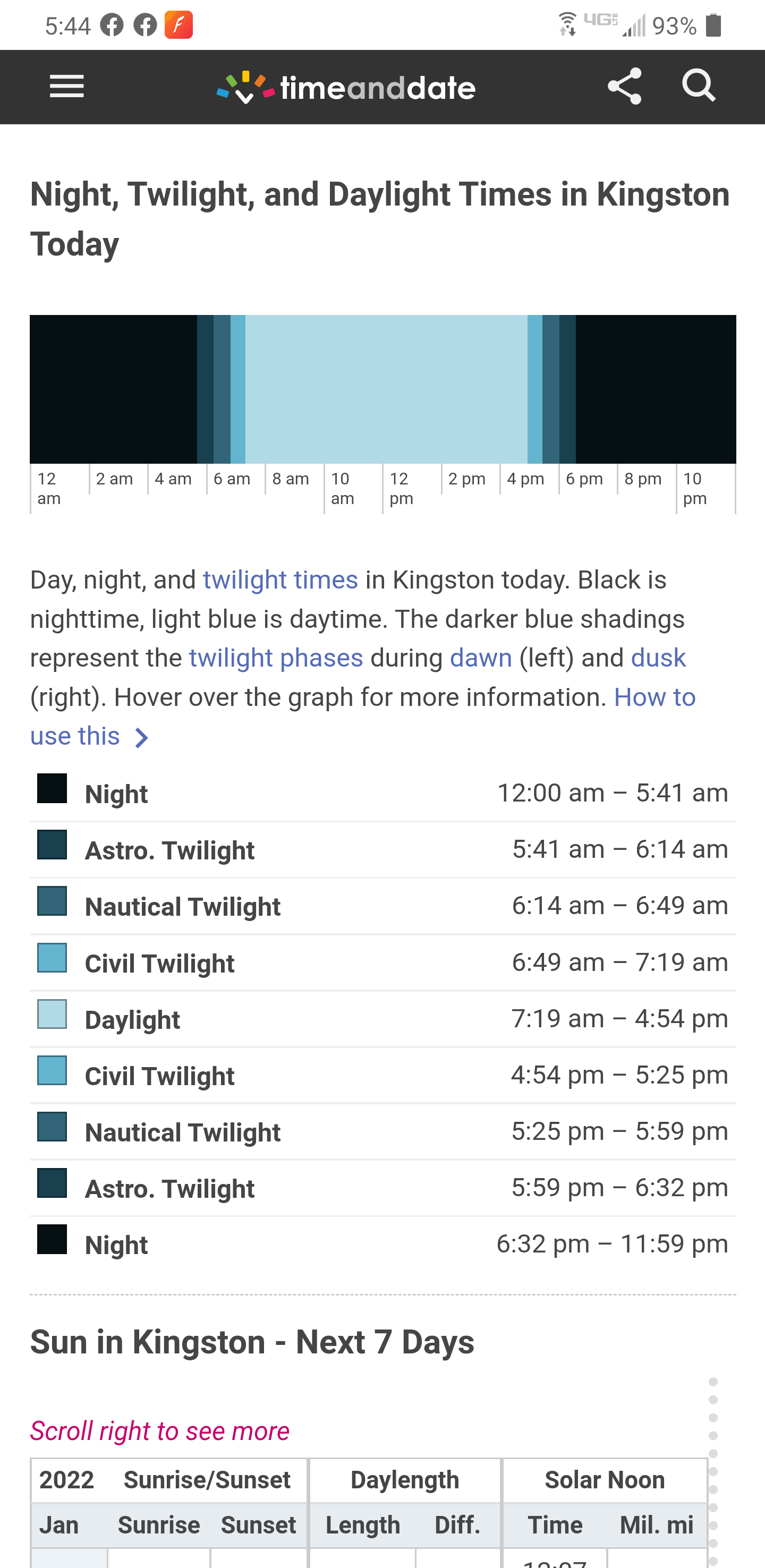Open the hamburger menu

pos(67,87)
